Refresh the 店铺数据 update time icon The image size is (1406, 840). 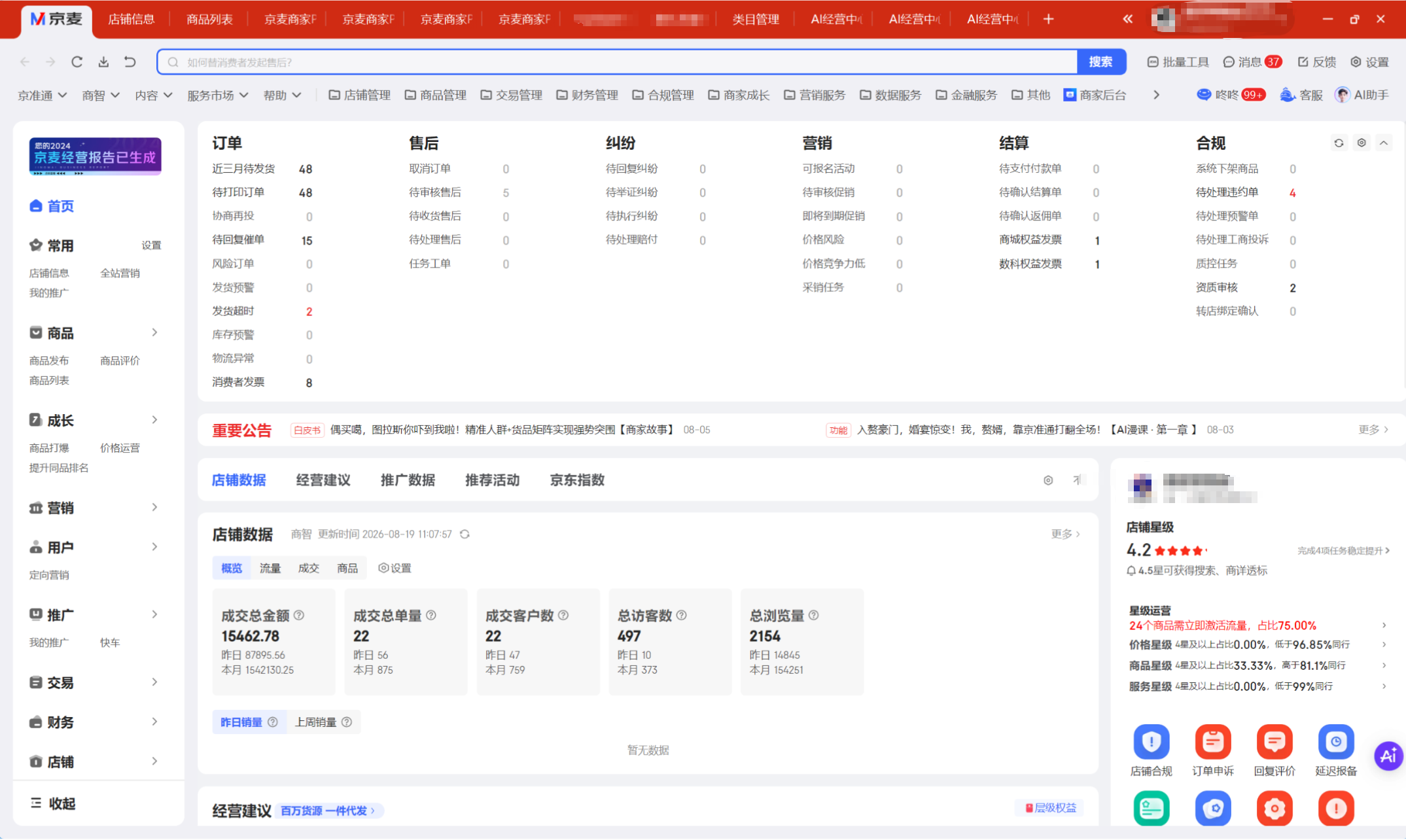click(x=465, y=534)
